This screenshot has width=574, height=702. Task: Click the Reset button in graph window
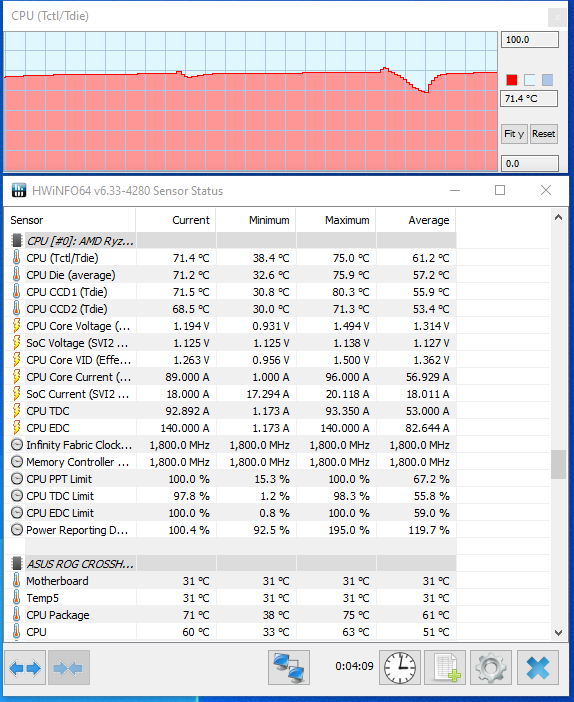tap(544, 134)
